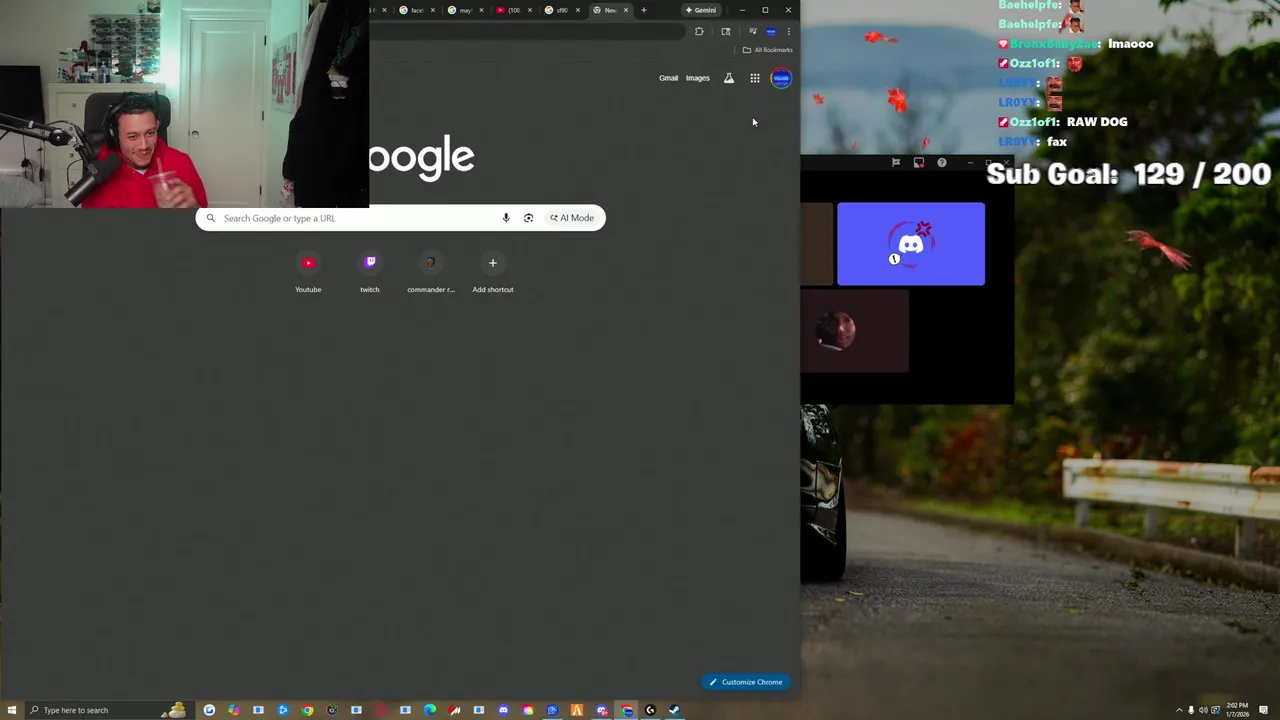Close the New Tab tab
The height and width of the screenshot is (720, 1280).
coord(626,10)
